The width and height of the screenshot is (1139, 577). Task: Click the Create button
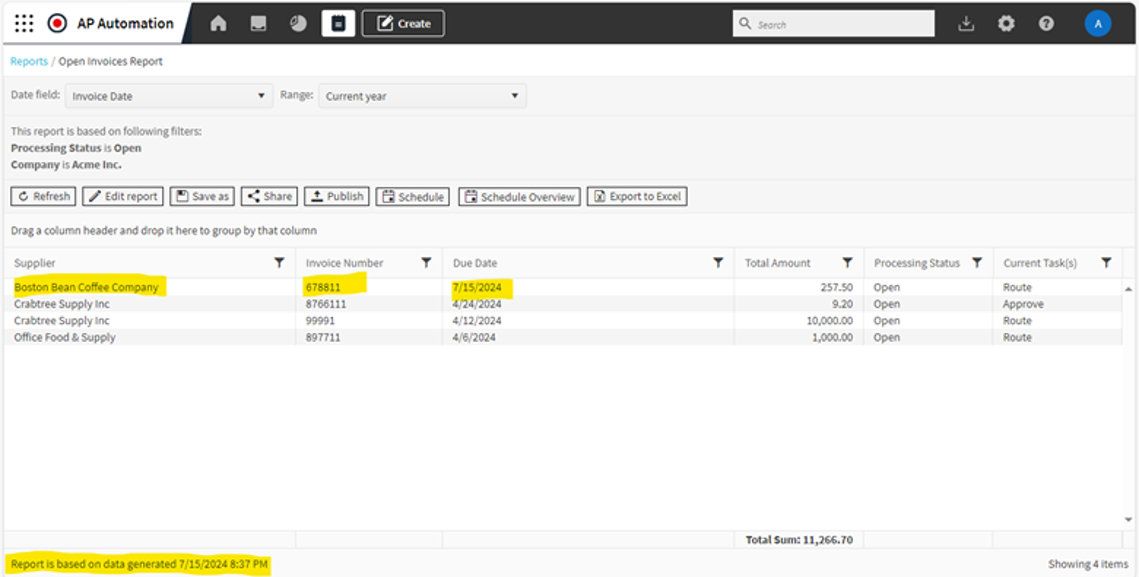[x=403, y=24]
